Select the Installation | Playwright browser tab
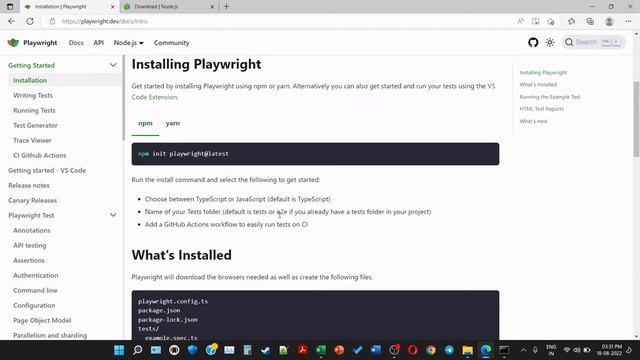This screenshot has width=640, height=360. [69, 7]
